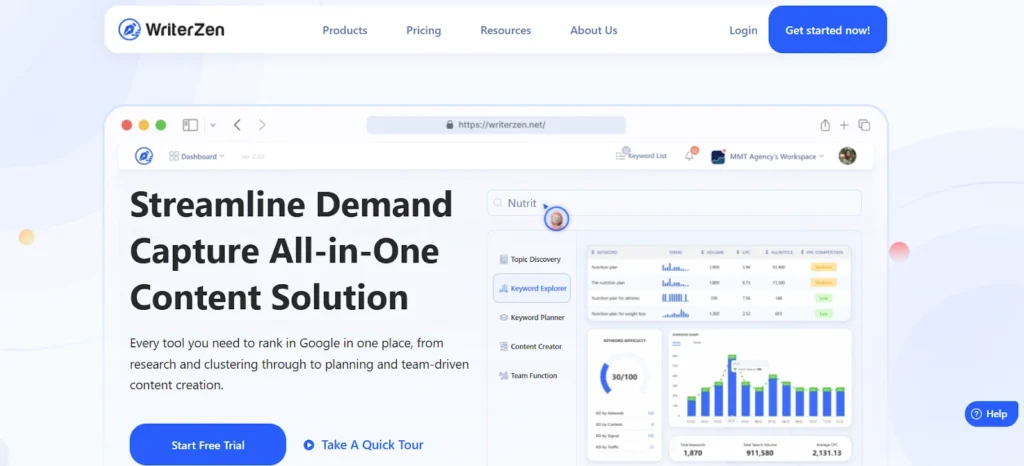
Task: Open the Help chat widget
Action: 991,414
